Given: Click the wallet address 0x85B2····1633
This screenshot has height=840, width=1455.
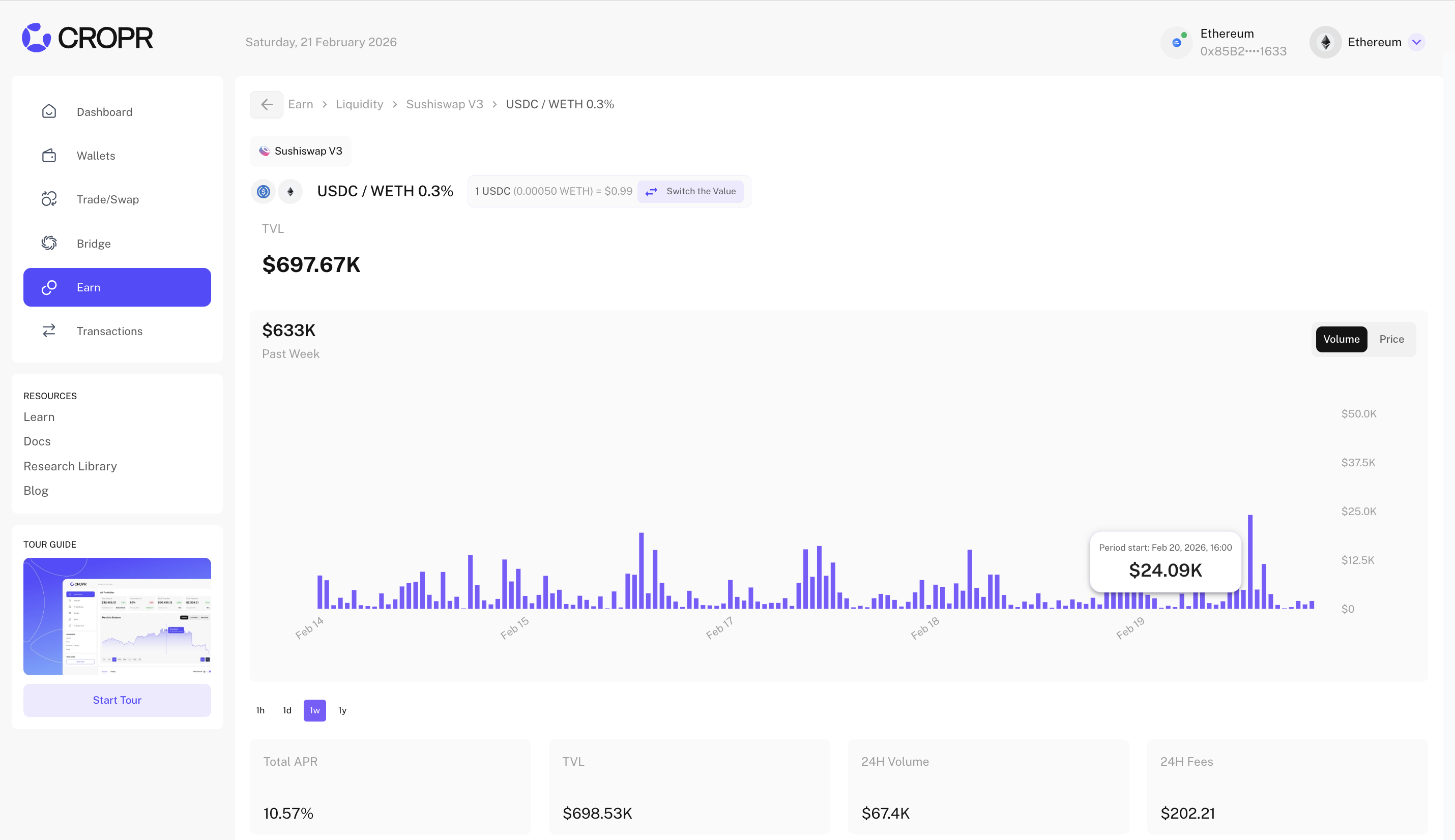Looking at the screenshot, I should 1243,51.
